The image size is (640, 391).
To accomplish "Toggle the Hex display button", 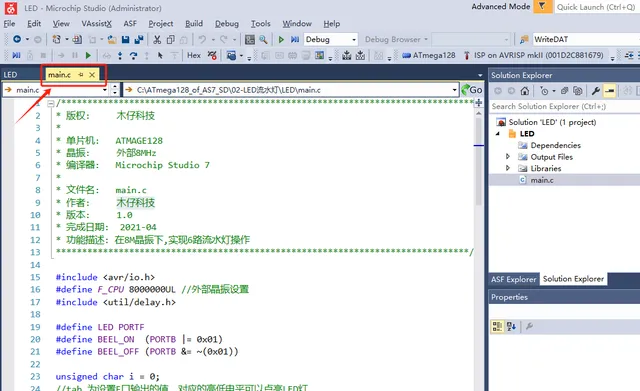I will (194, 55).
